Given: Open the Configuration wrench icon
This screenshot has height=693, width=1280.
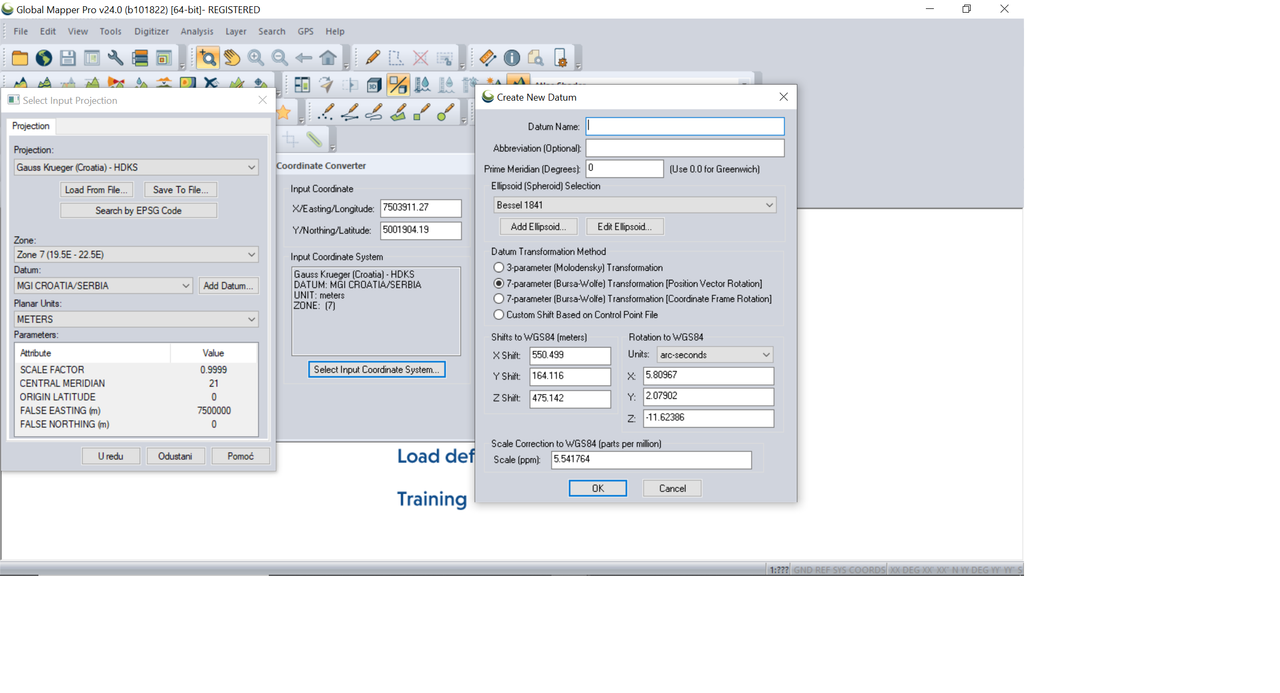Looking at the screenshot, I should click(x=115, y=58).
